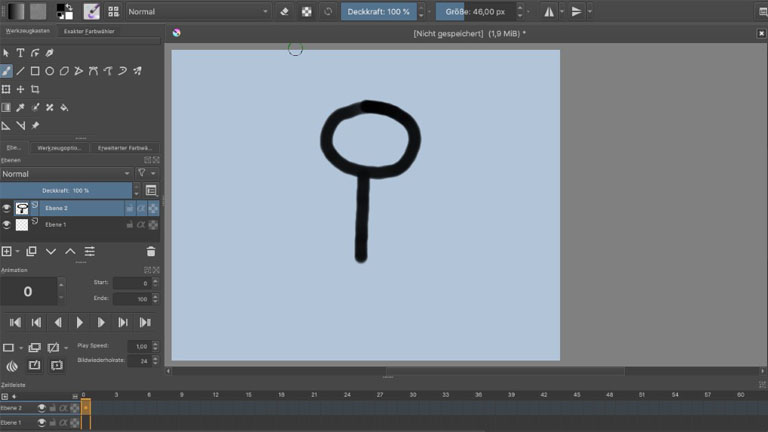Image resolution: width=768 pixels, height=432 pixels.
Task: Duplicate the current layer
Action: pos(31,251)
